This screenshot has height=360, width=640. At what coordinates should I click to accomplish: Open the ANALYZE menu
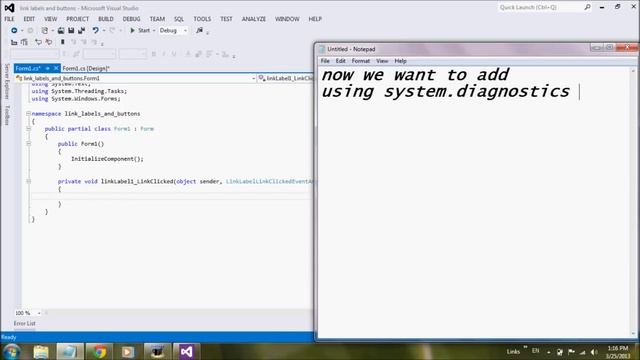[x=253, y=19]
